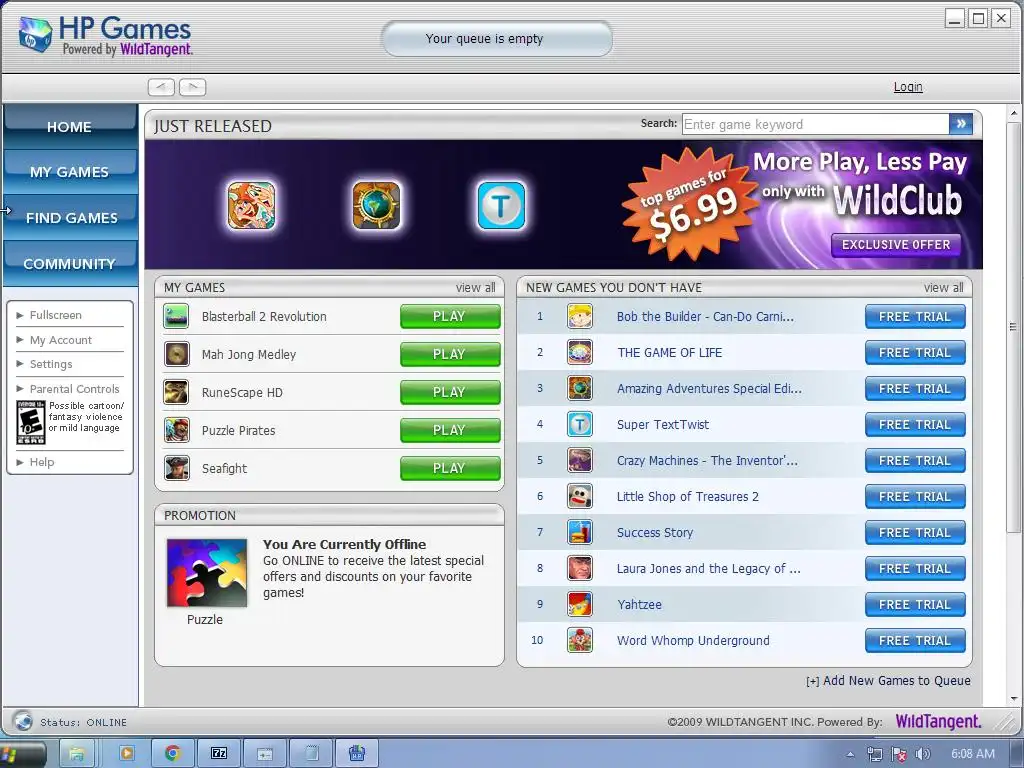Go back with the left arrow button
Image resolution: width=1024 pixels, height=768 pixels.
161,87
